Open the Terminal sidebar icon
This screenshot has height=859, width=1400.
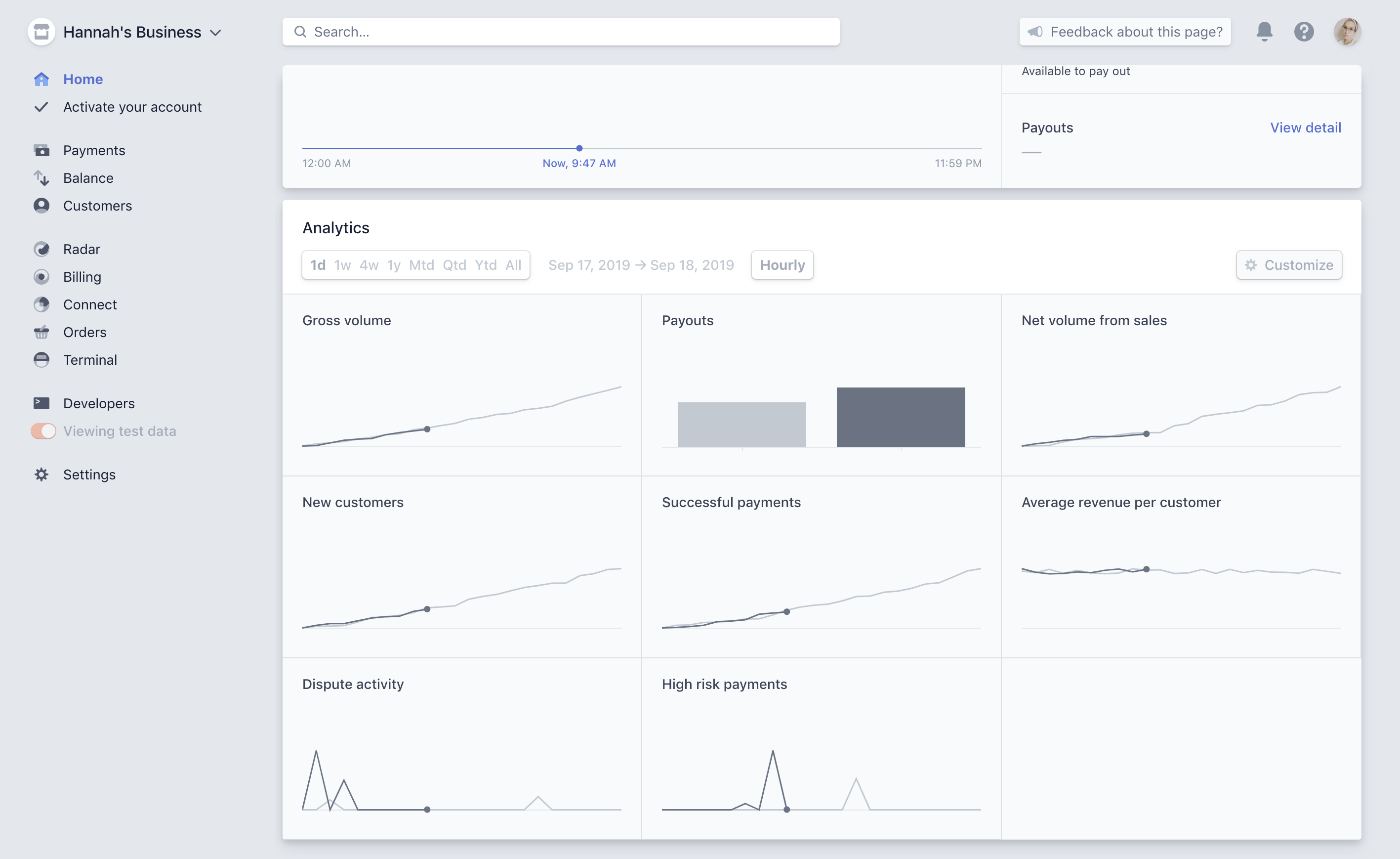point(41,360)
